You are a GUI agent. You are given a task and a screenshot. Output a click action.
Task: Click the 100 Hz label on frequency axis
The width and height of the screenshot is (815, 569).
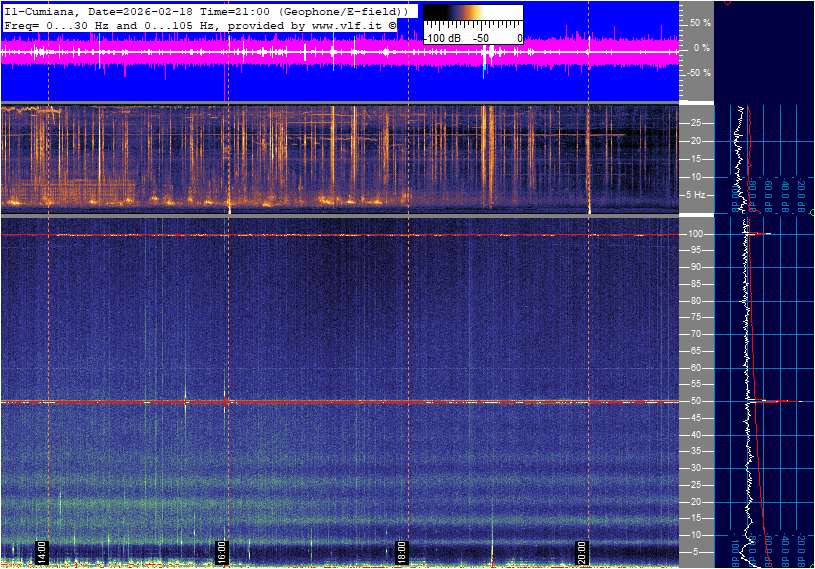(695, 234)
